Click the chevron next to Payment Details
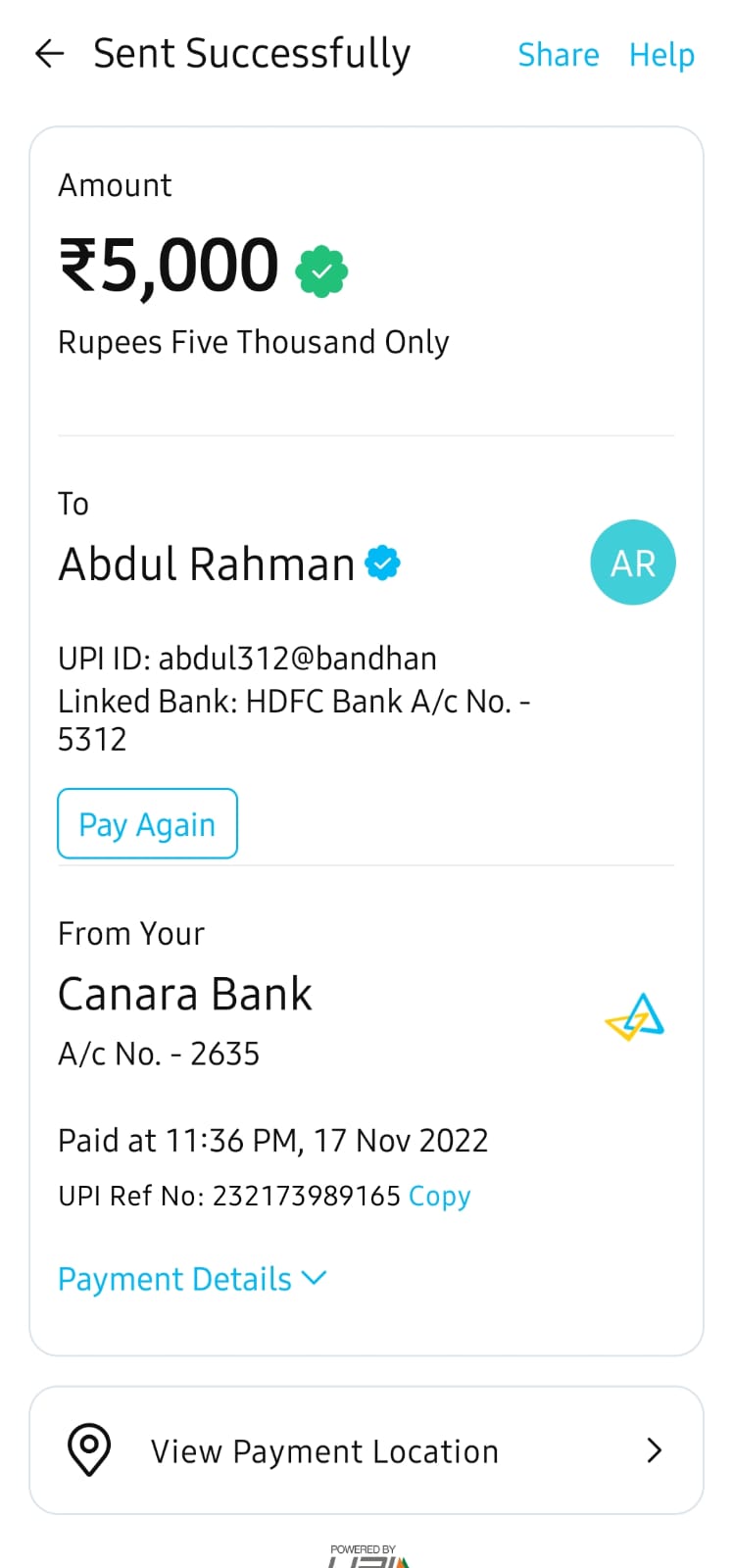Screen dimensions: 733x1568 click(x=314, y=1278)
